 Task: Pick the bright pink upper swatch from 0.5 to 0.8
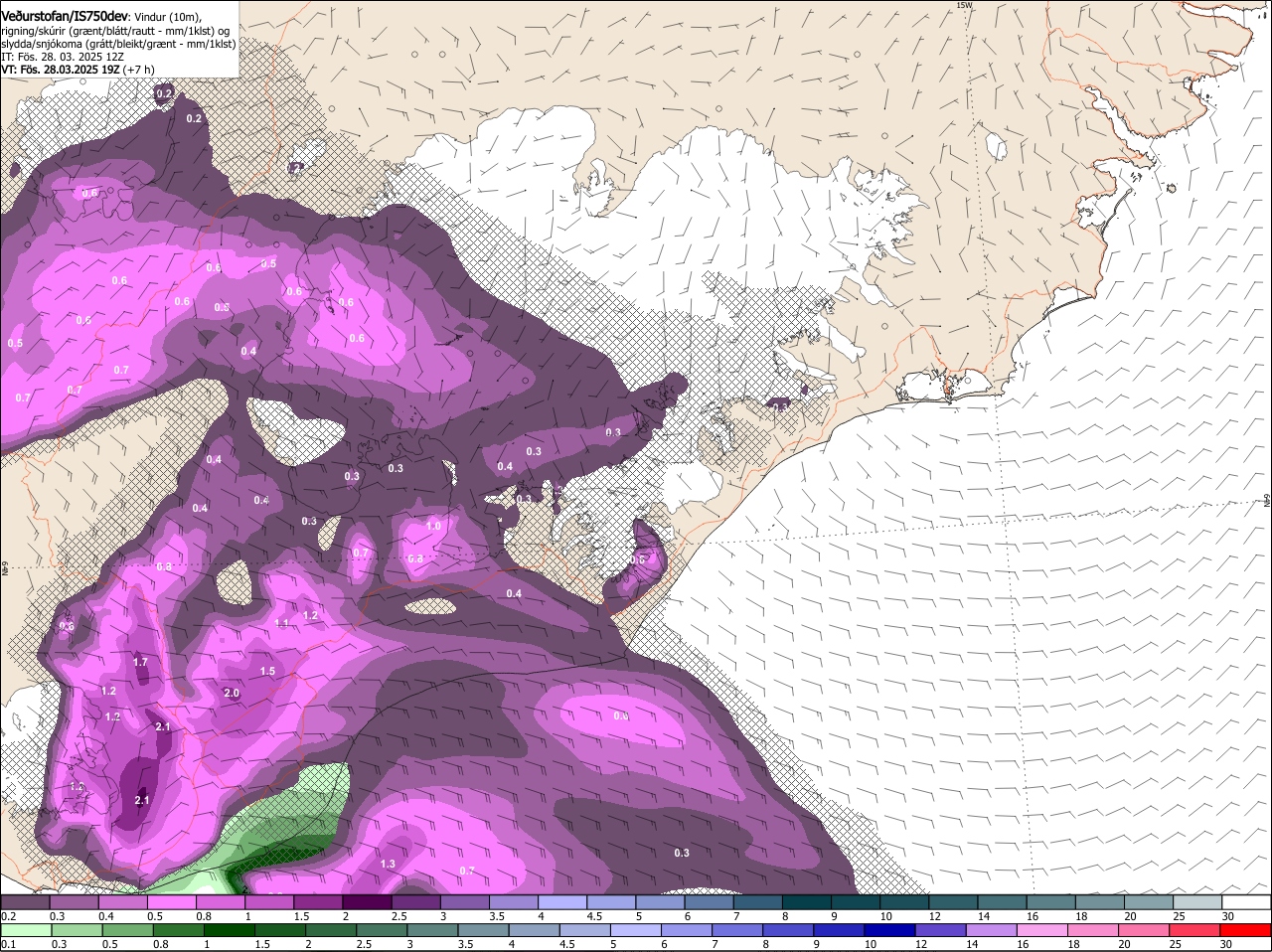172,902
